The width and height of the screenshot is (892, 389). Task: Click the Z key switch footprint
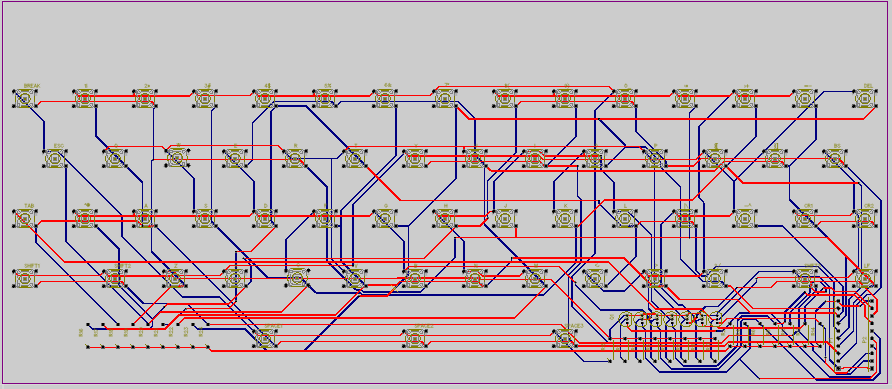(x=175, y=278)
